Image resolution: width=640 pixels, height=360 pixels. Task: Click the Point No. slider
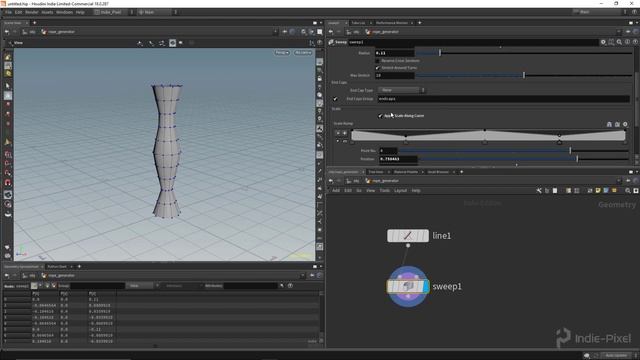pos(513,151)
